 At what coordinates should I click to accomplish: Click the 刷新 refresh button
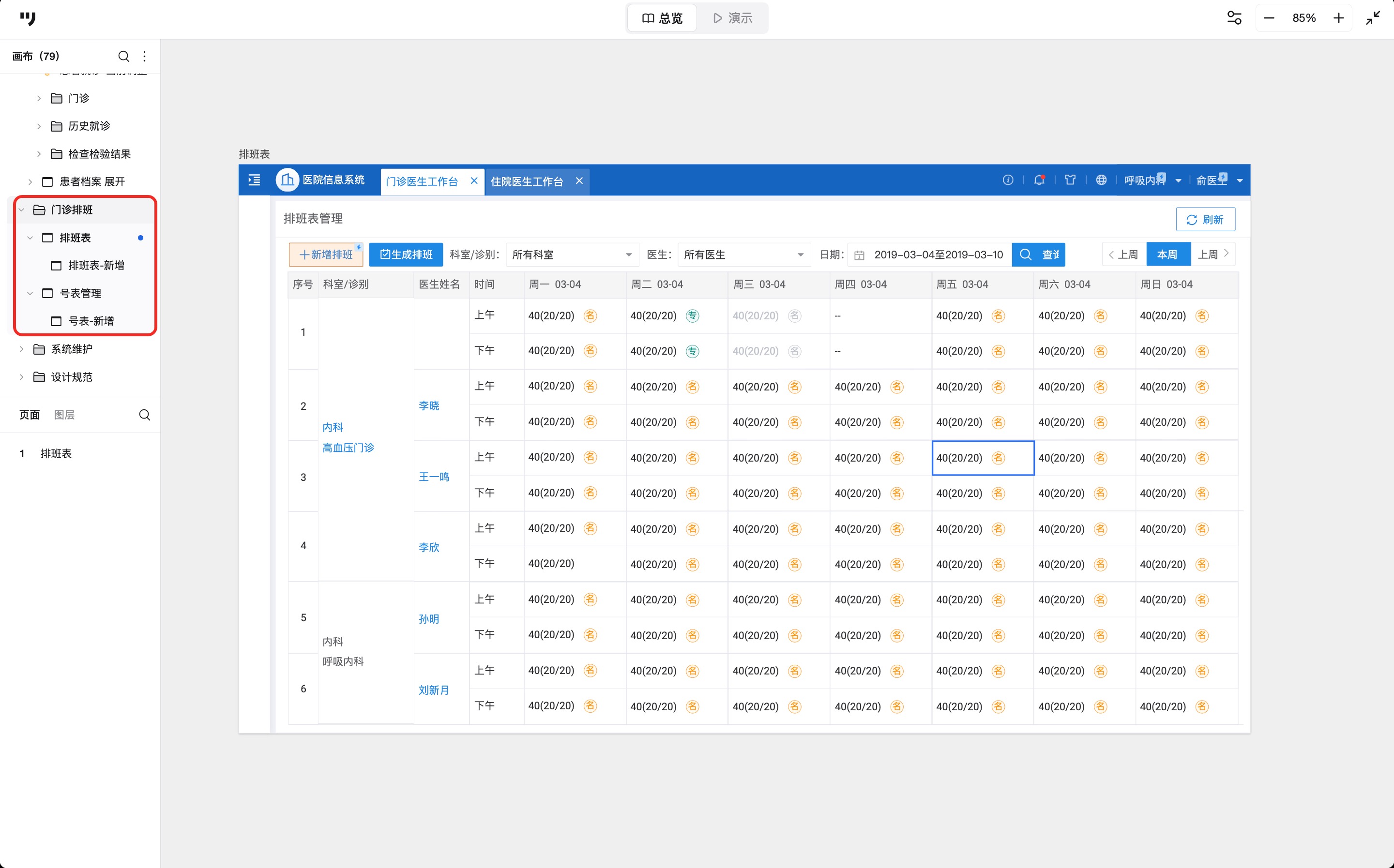[x=1205, y=220]
